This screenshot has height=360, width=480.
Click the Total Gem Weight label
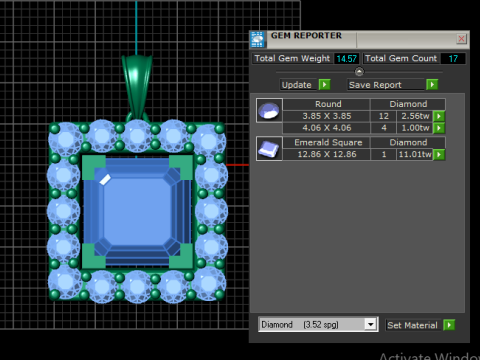tap(292, 59)
